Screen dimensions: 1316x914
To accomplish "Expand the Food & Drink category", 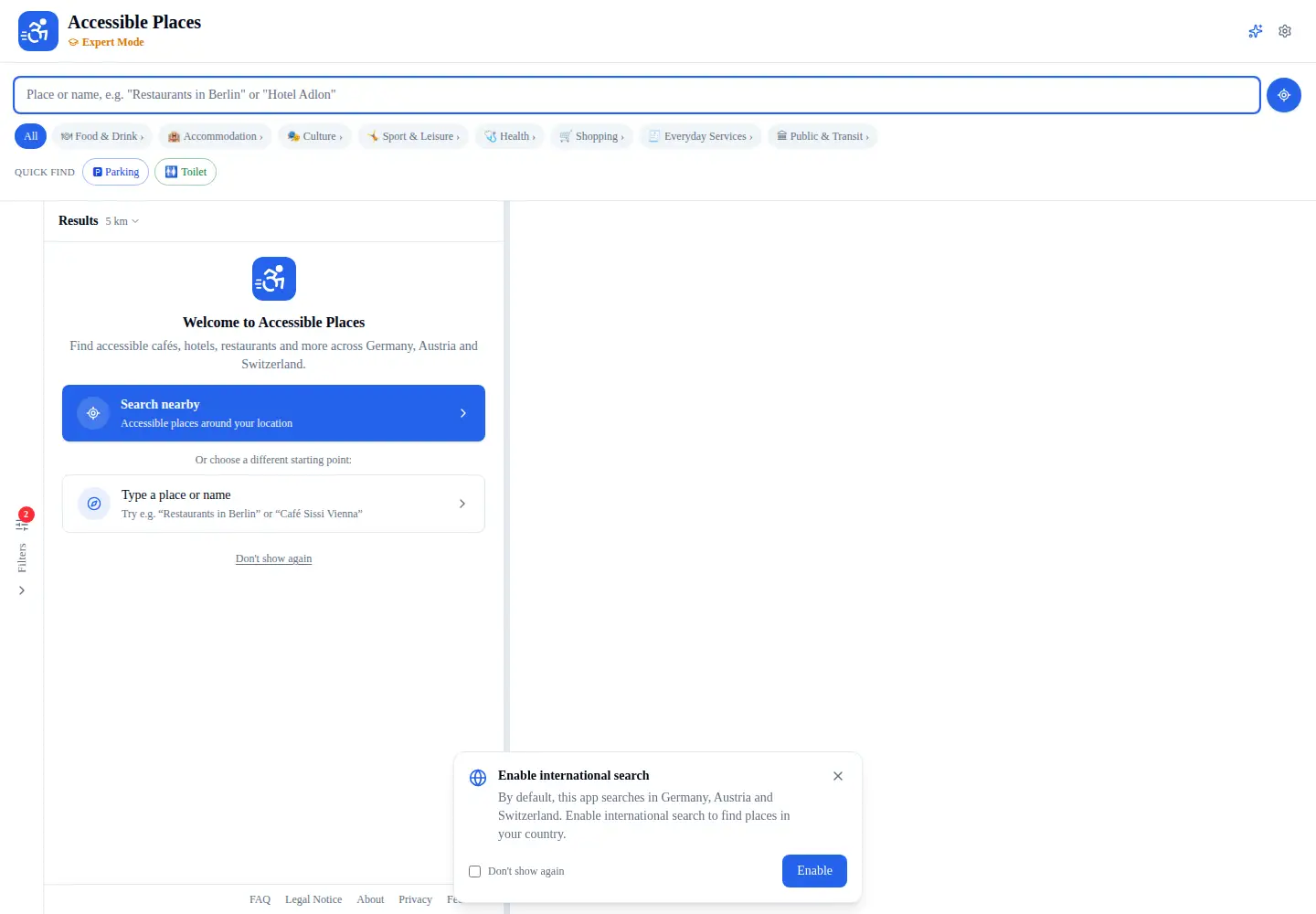I will [x=102, y=136].
